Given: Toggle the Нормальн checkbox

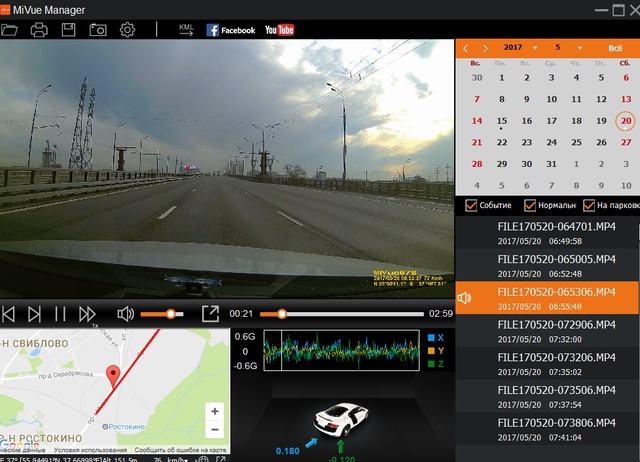Looking at the screenshot, I should [x=530, y=205].
